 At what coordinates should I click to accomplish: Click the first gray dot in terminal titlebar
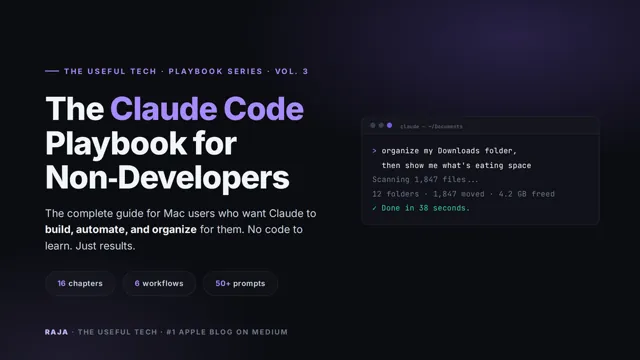(373, 126)
